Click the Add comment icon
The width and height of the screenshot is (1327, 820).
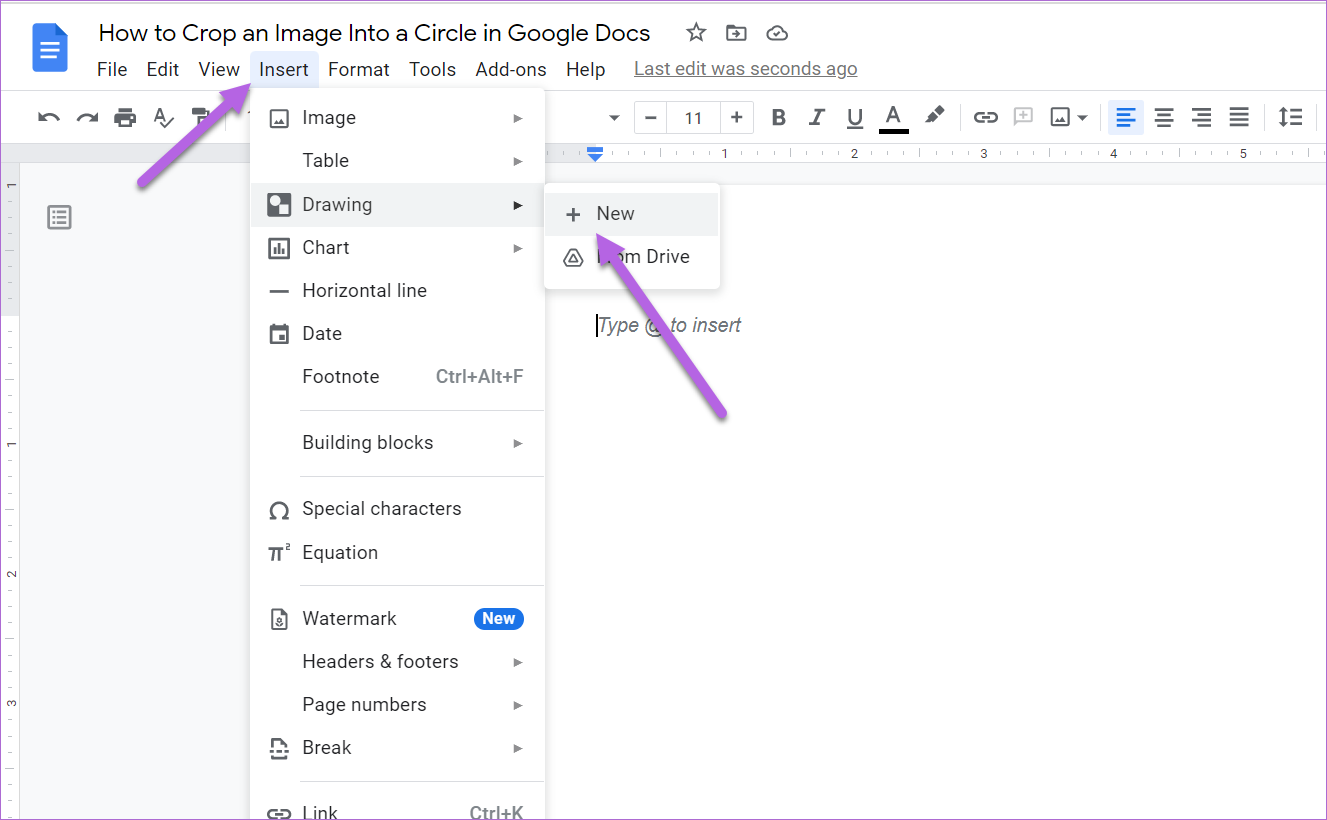1022,117
